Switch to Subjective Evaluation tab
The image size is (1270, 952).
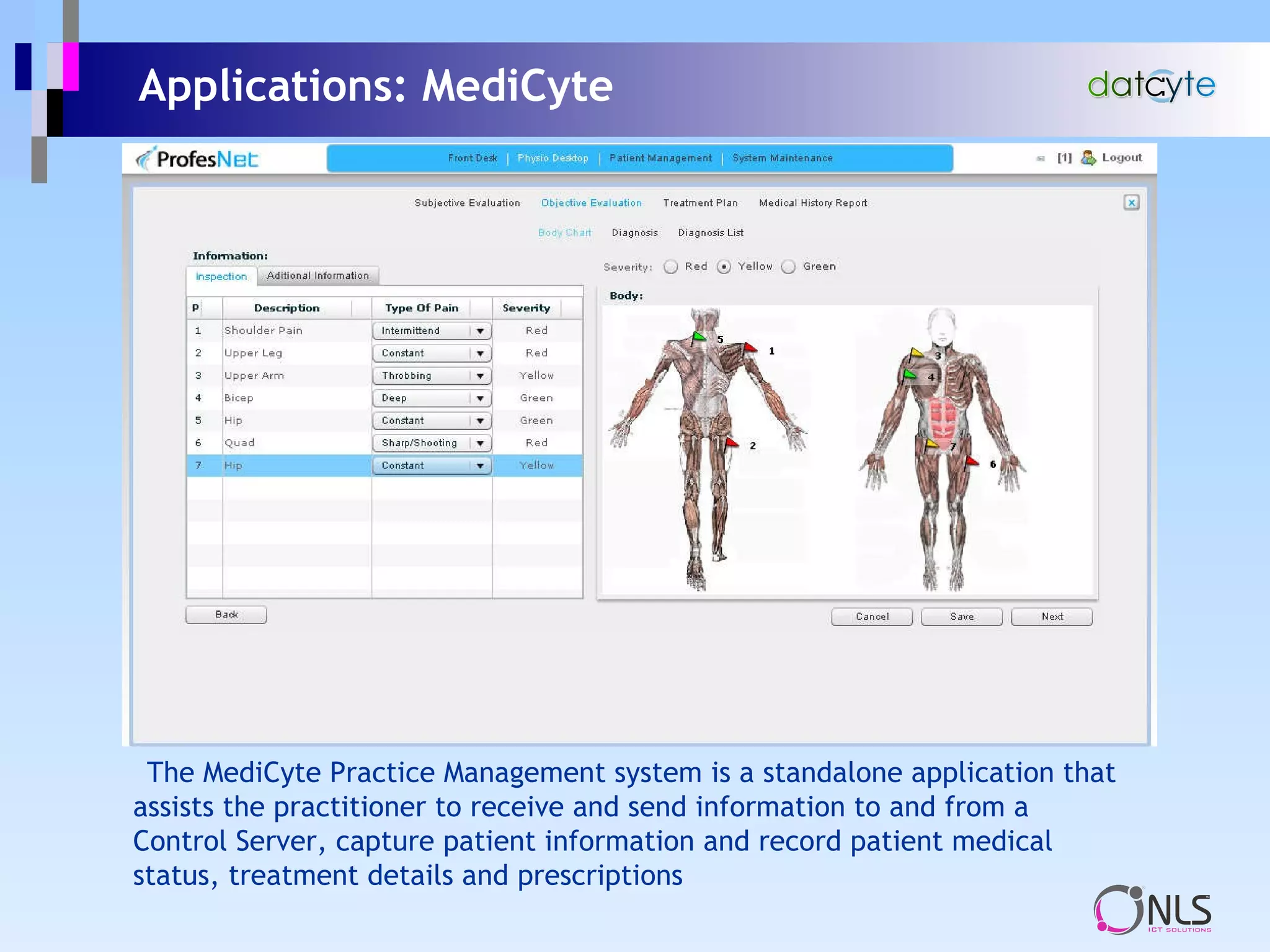(467, 203)
